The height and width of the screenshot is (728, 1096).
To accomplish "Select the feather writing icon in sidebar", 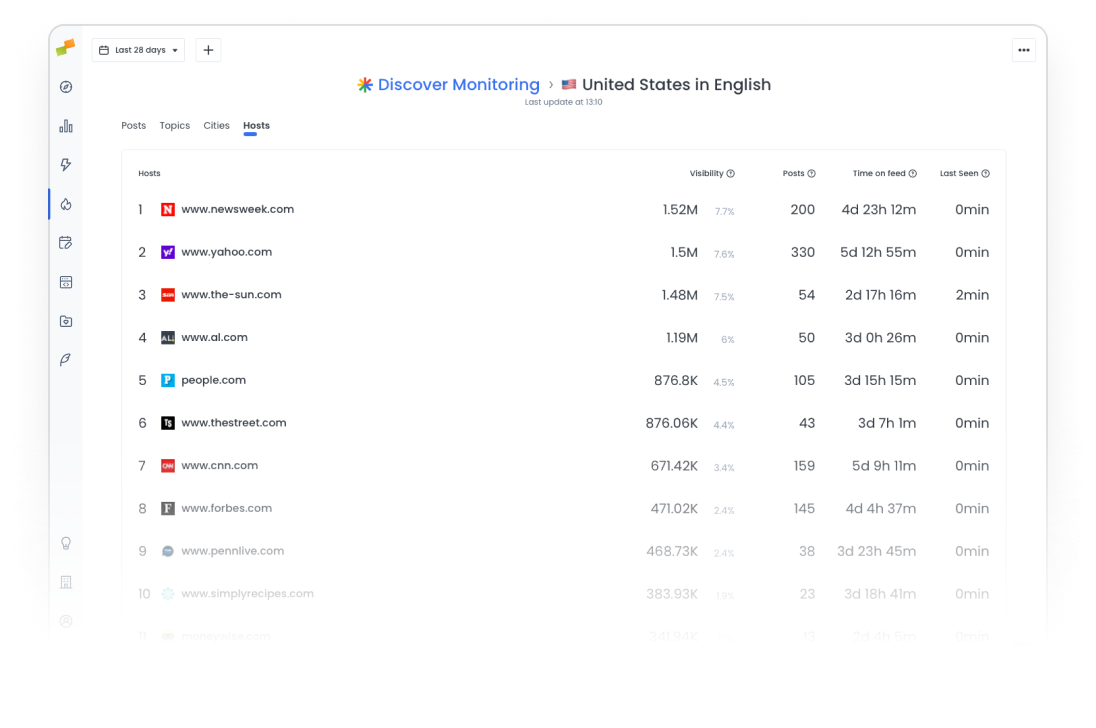I will 65,360.
